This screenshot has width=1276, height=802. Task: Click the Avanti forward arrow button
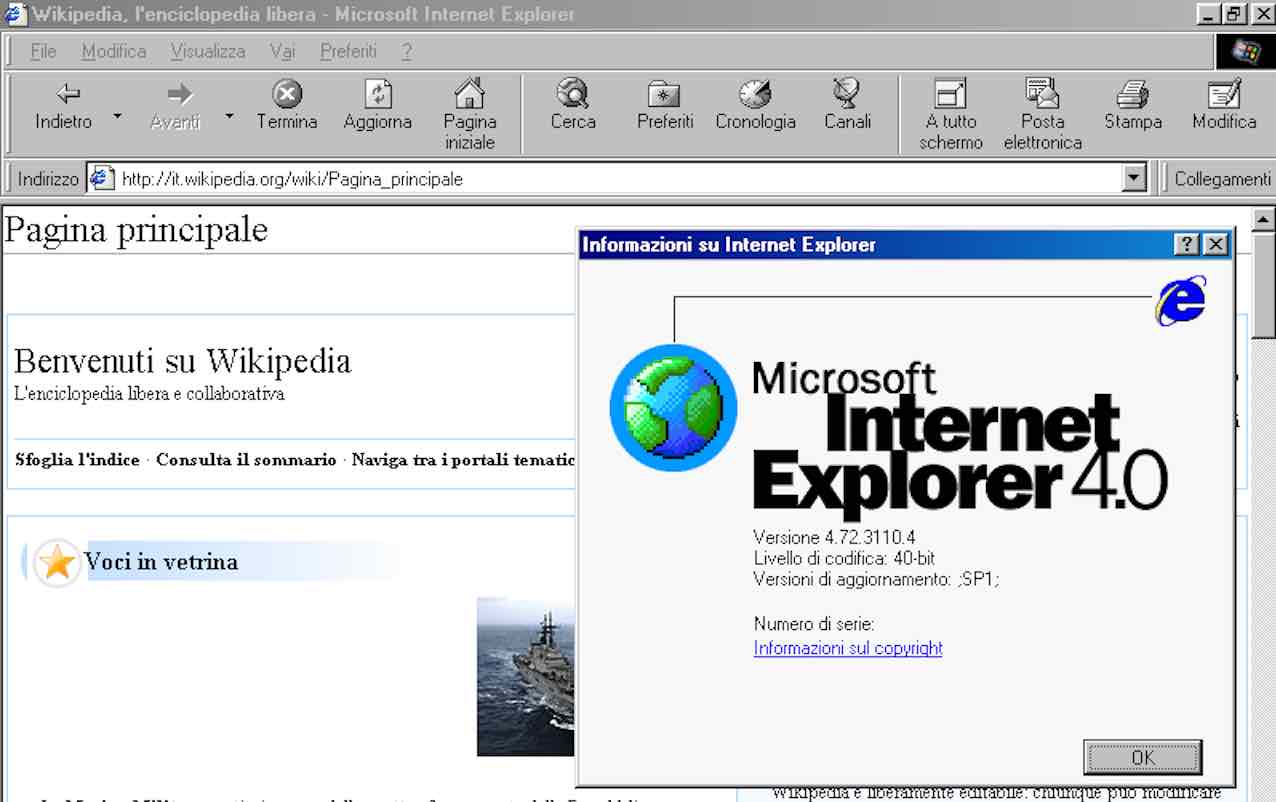pos(176,107)
